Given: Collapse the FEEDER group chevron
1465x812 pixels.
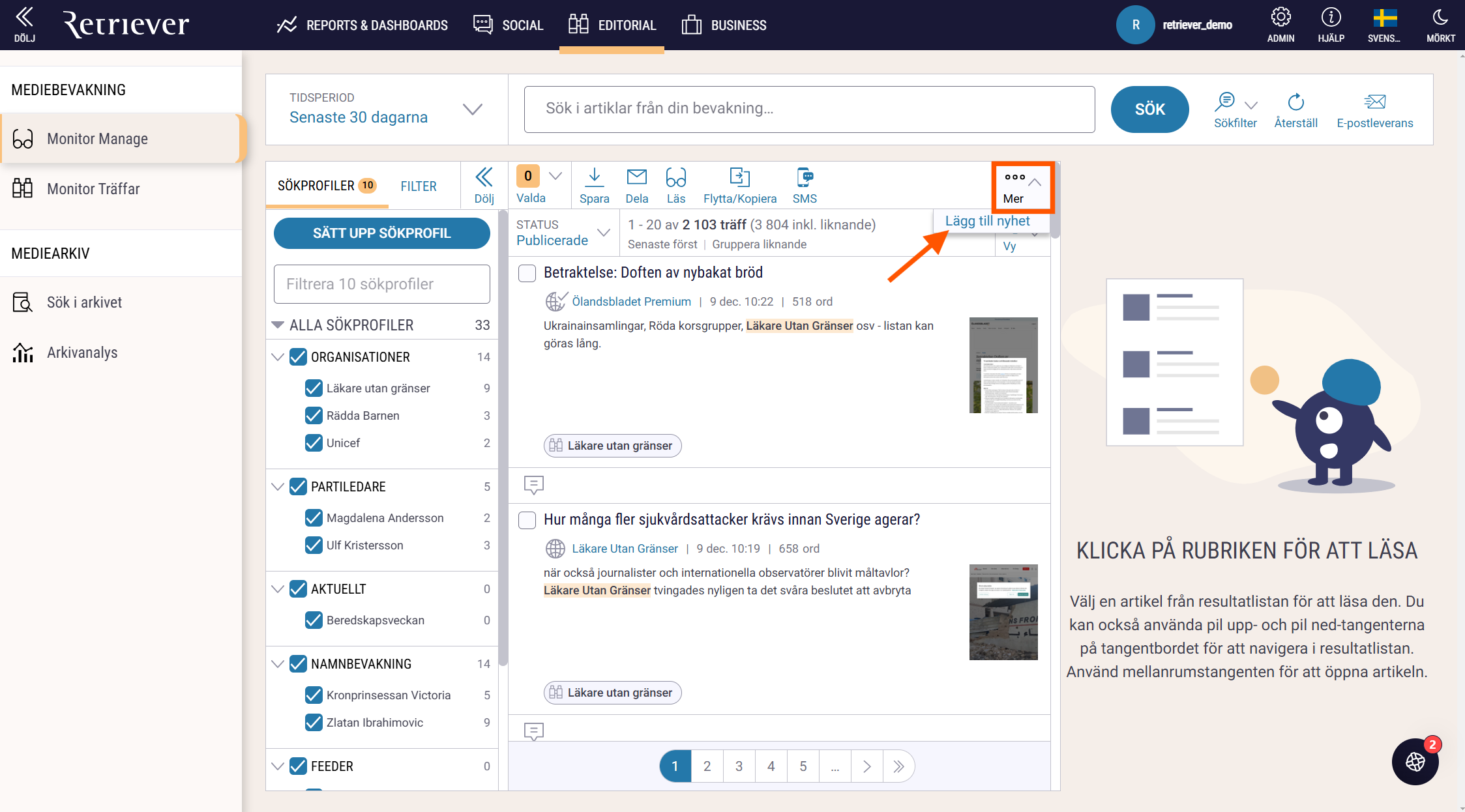Looking at the screenshot, I should (x=278, y=766).
